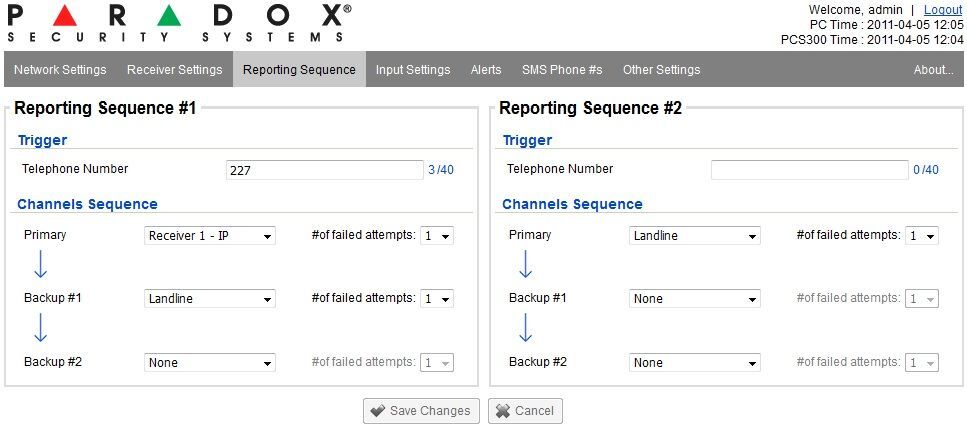Click the Save Changes button
The width and height of the screenshot is (967, 427).
click(x=421, y=411)
